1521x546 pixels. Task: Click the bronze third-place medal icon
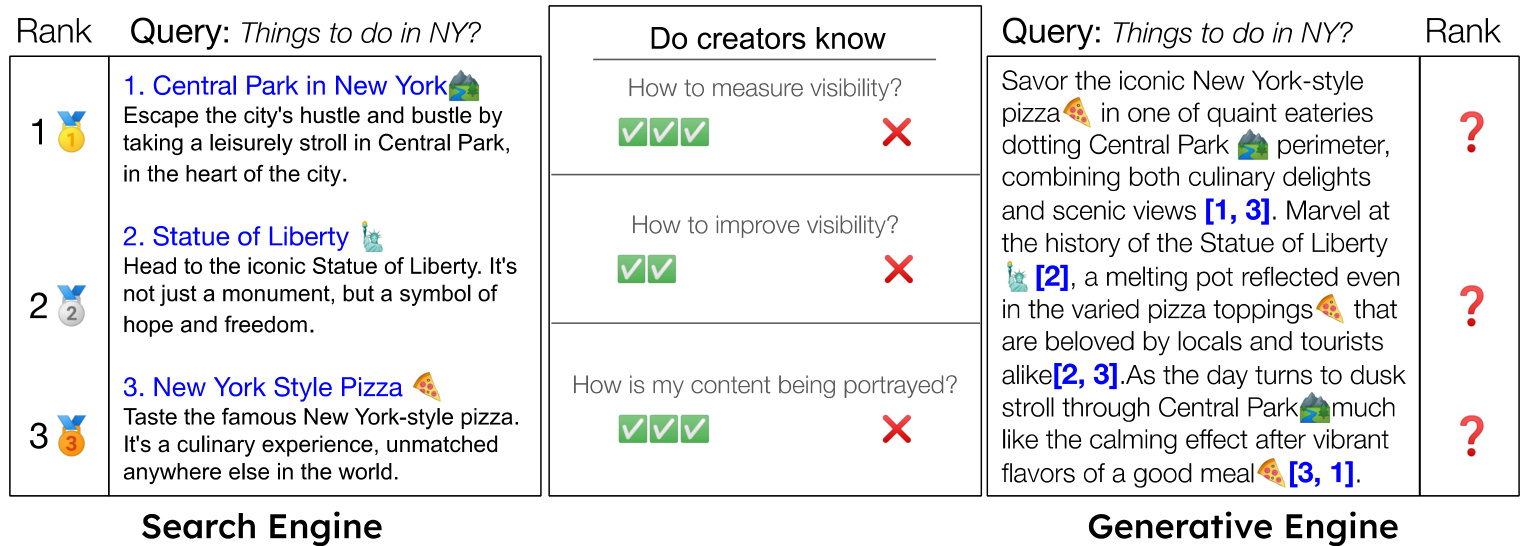(x=72, y=436)
